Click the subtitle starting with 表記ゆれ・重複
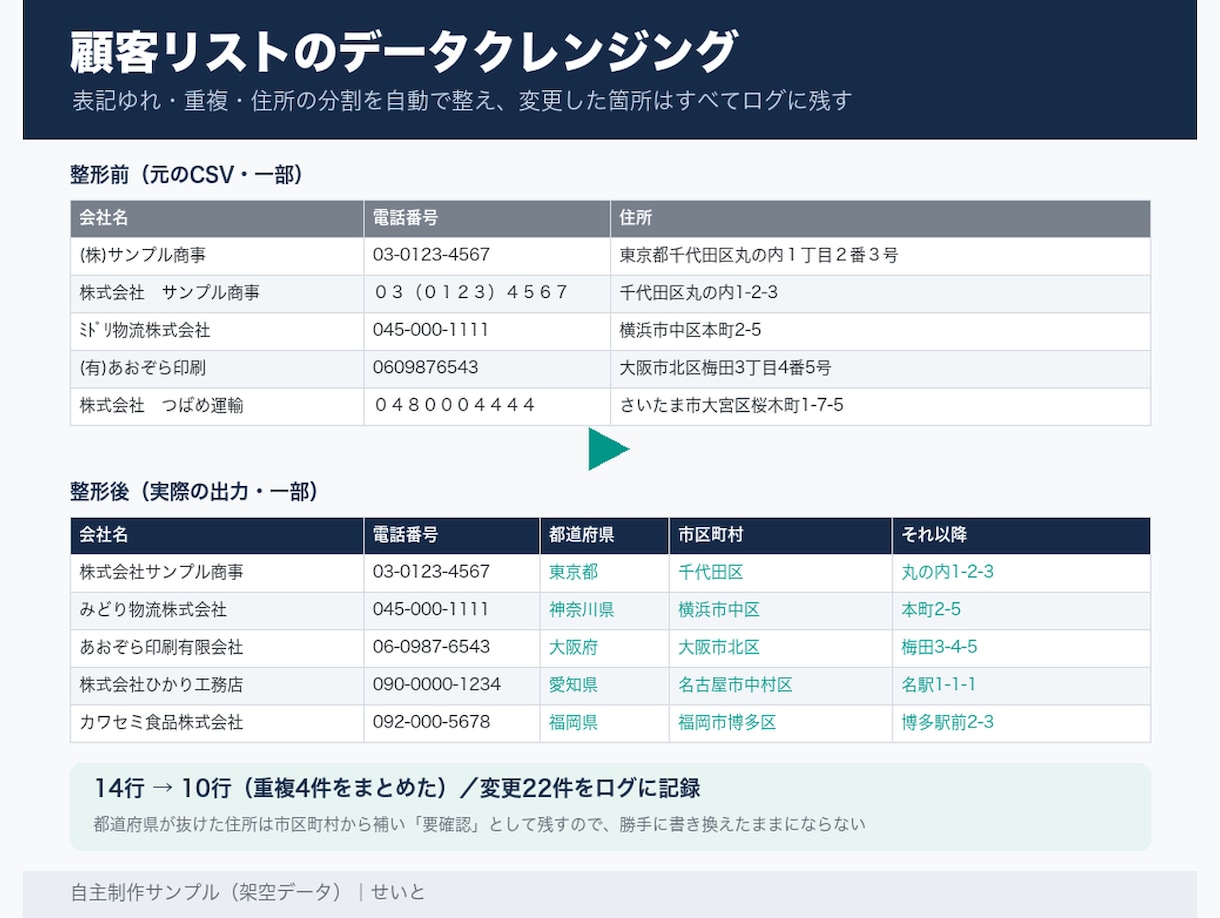Screen dimensions: 1220x918 [462, 101]
